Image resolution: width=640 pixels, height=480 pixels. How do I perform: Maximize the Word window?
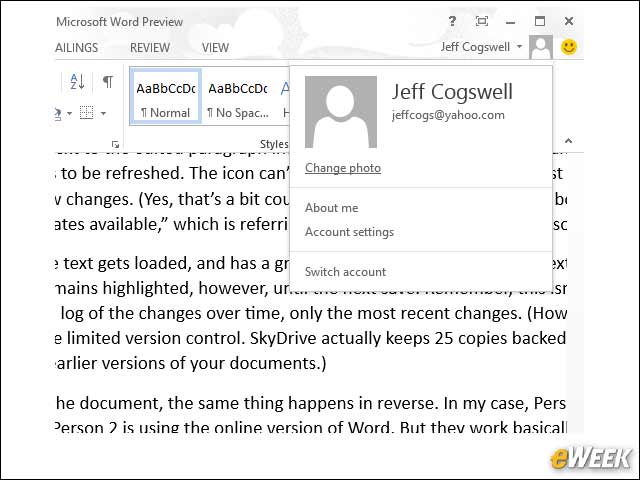[540, 21]
